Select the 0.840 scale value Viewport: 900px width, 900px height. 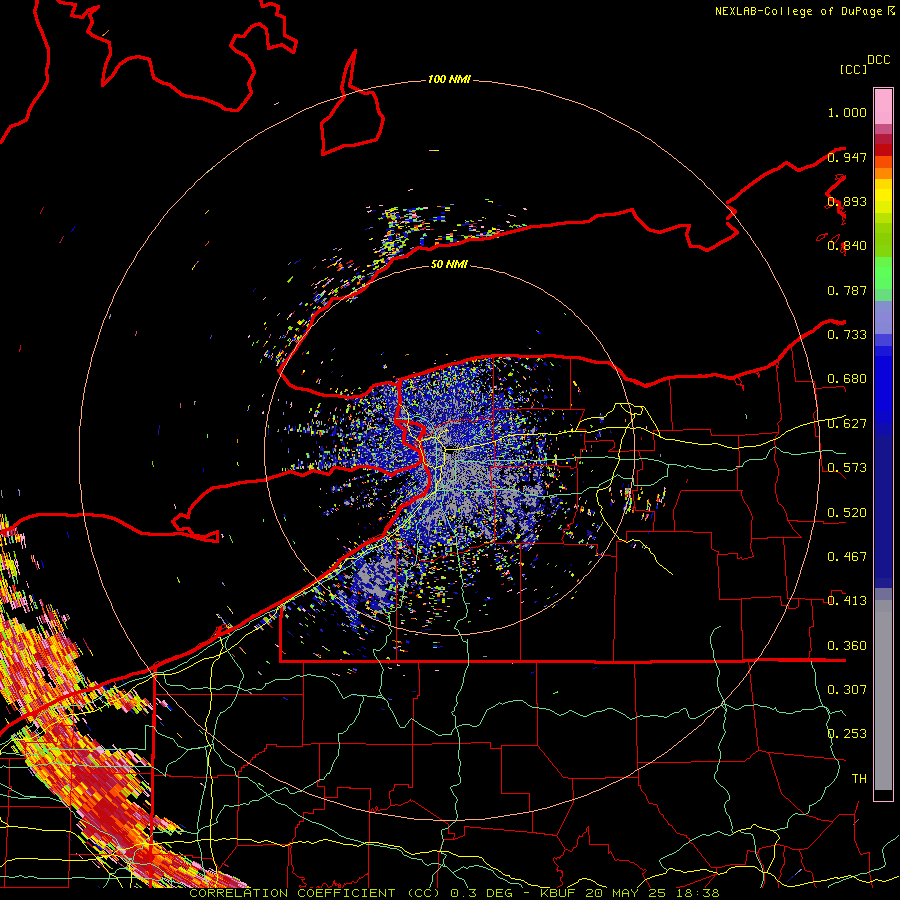pos(847,246)
